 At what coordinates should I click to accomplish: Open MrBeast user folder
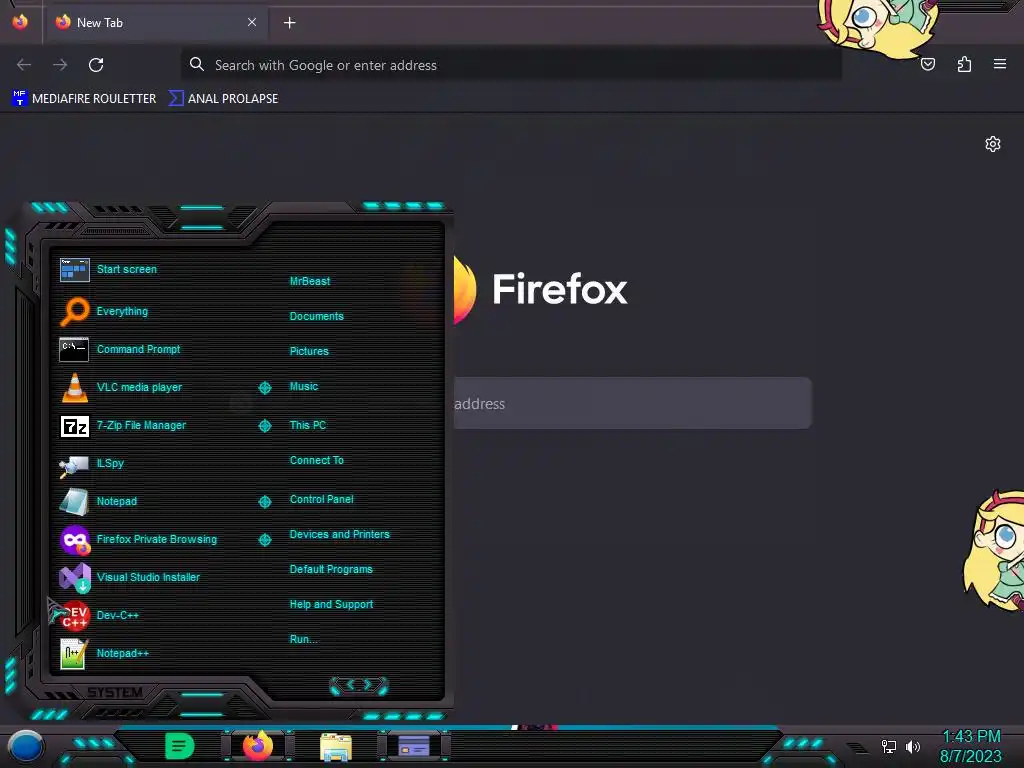(310, 281)
